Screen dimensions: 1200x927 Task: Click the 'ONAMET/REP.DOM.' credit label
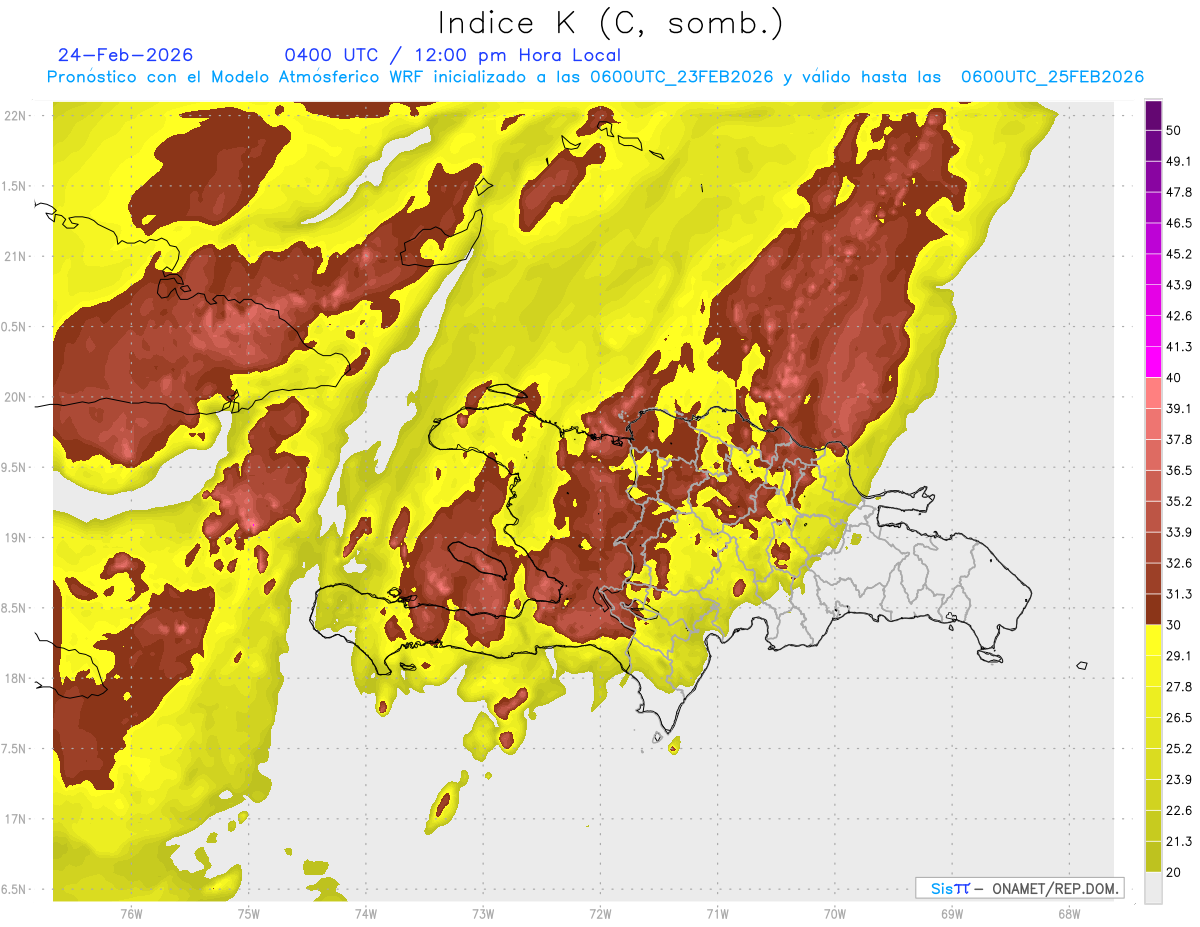(x=1056, y=888)
